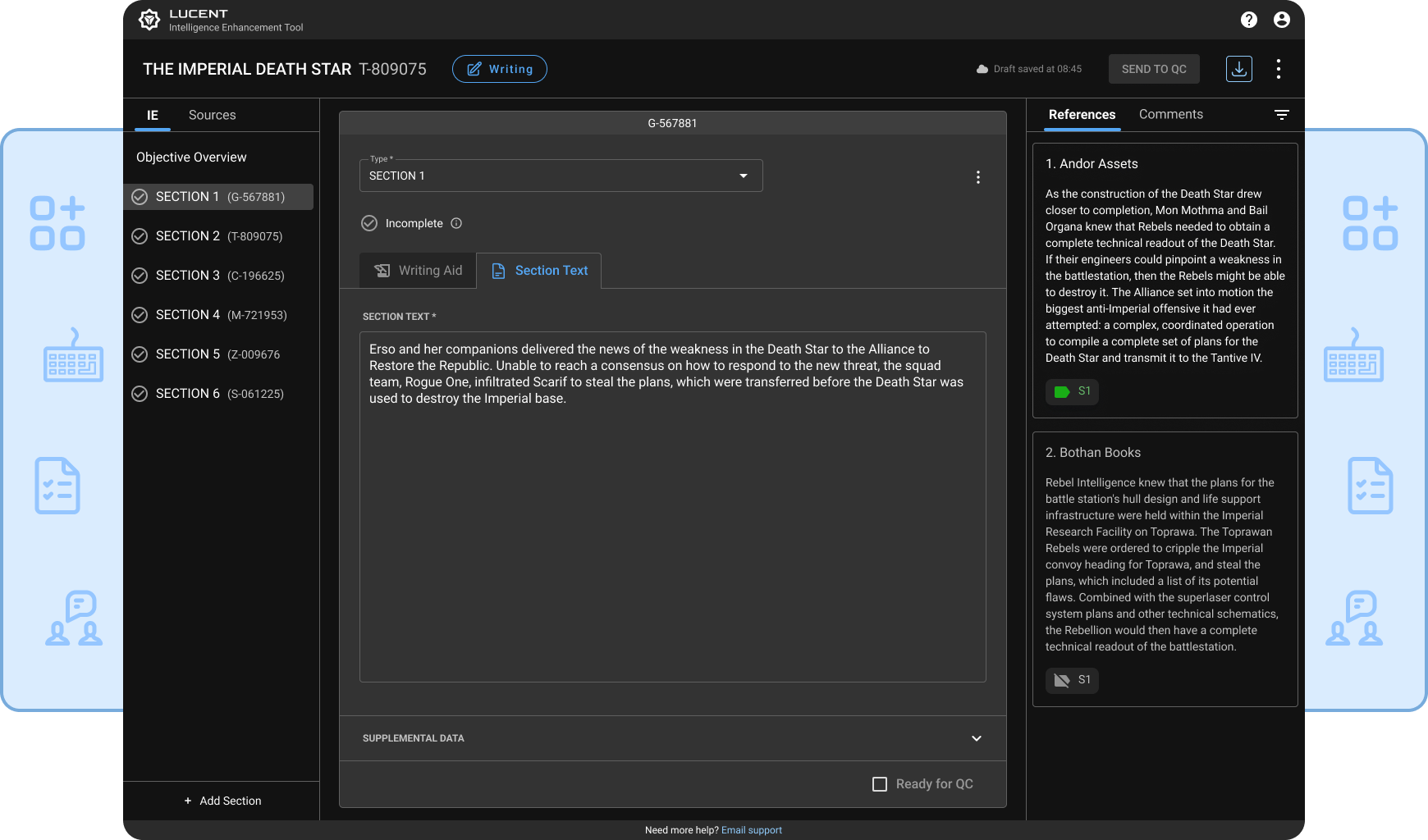Select the SECTION 4 label in sidebar

(x=188, y=315)
